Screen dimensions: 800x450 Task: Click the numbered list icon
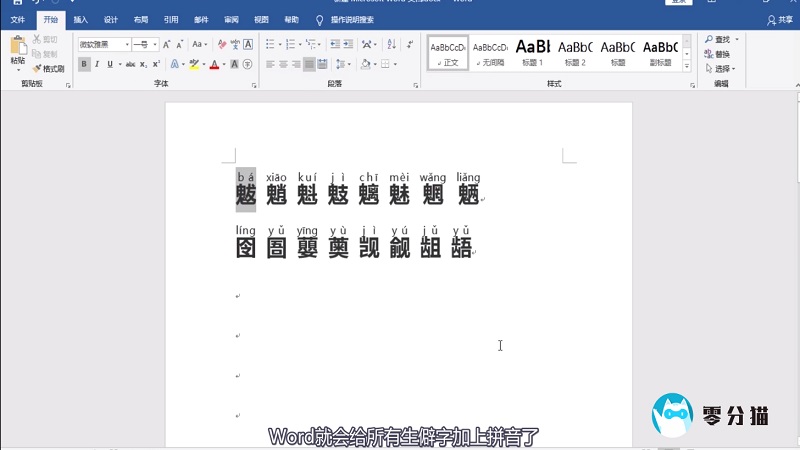tap(290, 44)
